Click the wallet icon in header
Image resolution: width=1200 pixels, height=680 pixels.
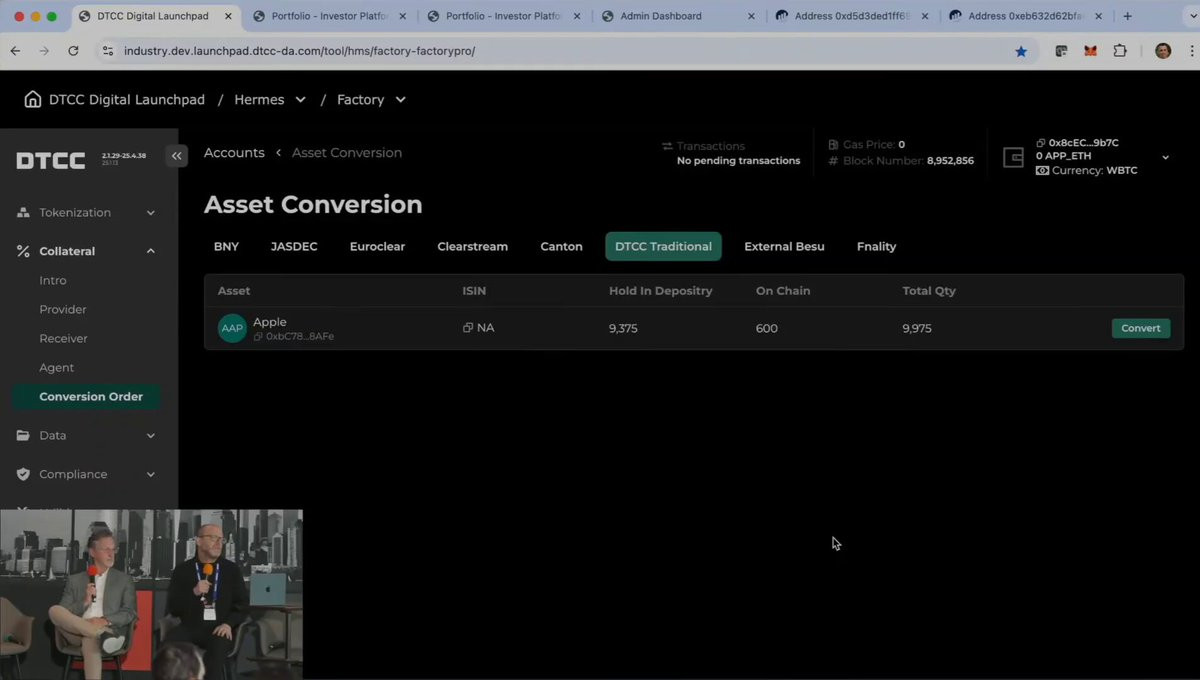1013,158
